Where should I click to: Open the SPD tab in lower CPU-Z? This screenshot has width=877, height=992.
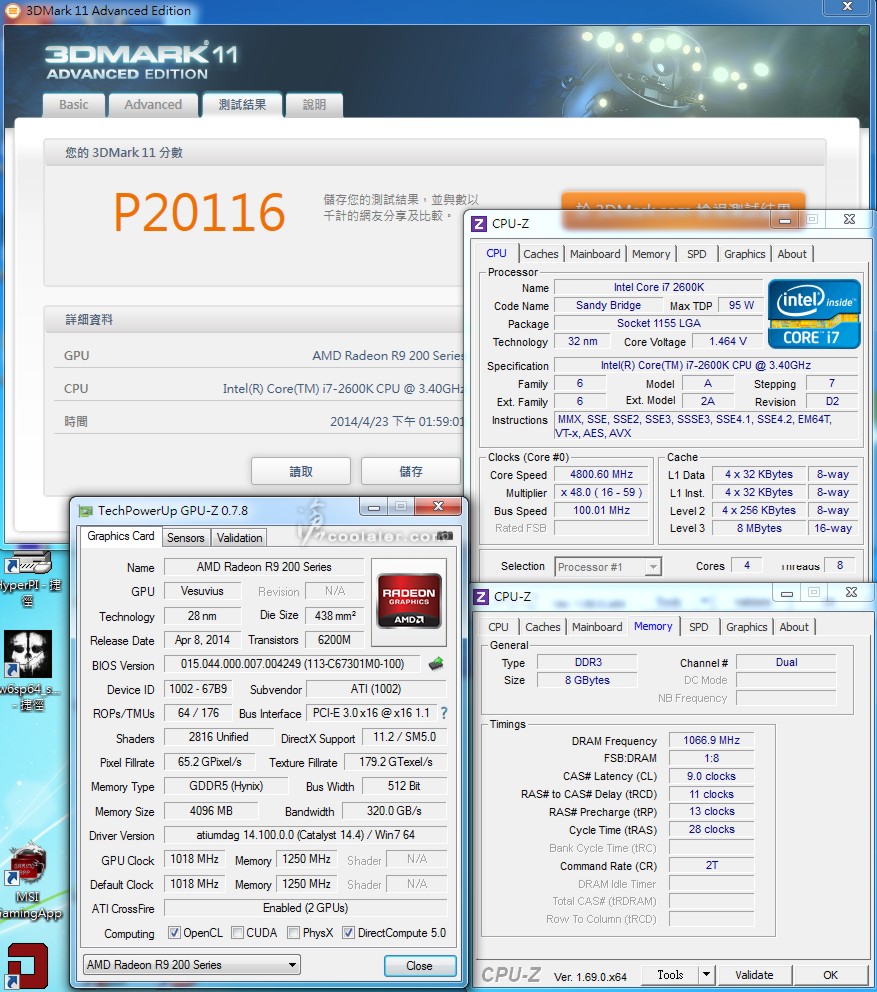[699, 627]
